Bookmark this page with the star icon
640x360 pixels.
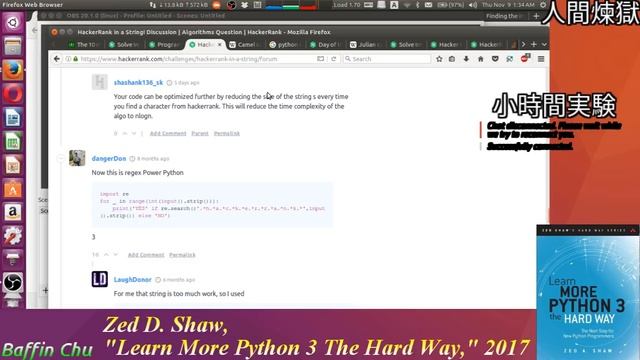[439, 59]
